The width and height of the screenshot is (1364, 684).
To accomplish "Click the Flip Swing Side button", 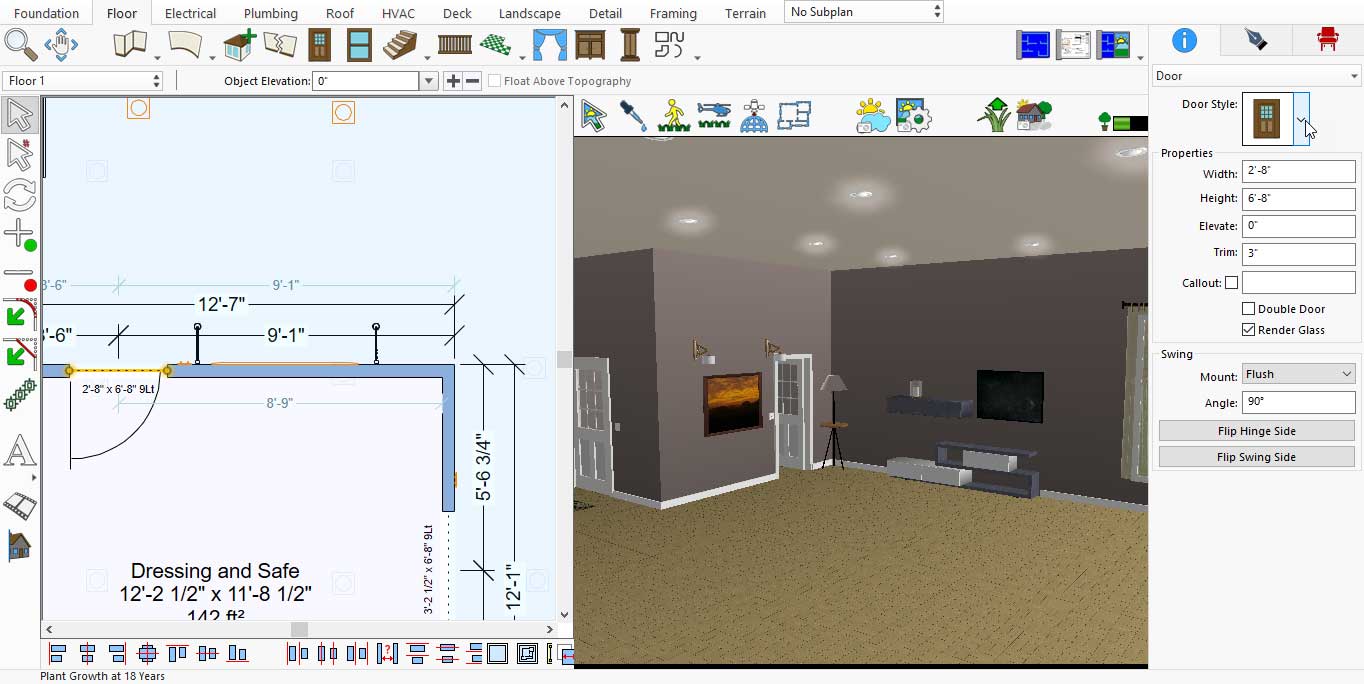I will click(x=1256, y=457).
